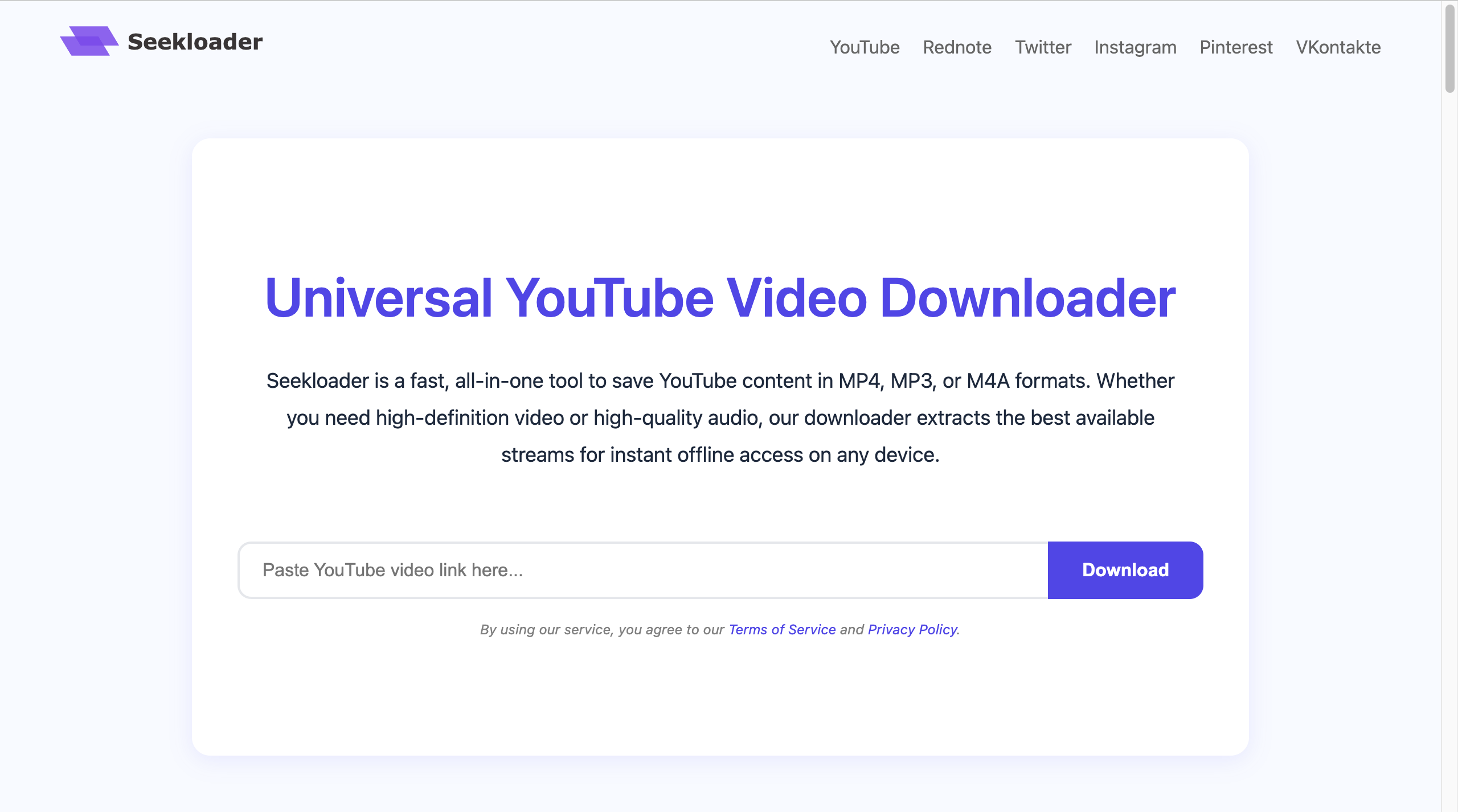Select VKontakte in the top navigation
Screen dimensions: 1458x812
1338,47
